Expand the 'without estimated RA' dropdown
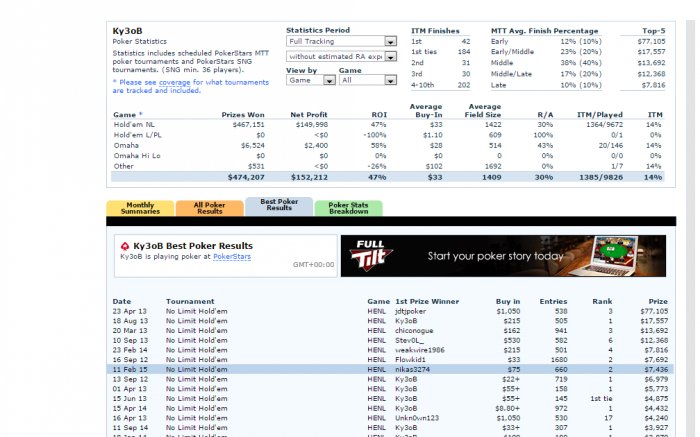This screenshot has height=437, width=700. click(x=341, y=56)
